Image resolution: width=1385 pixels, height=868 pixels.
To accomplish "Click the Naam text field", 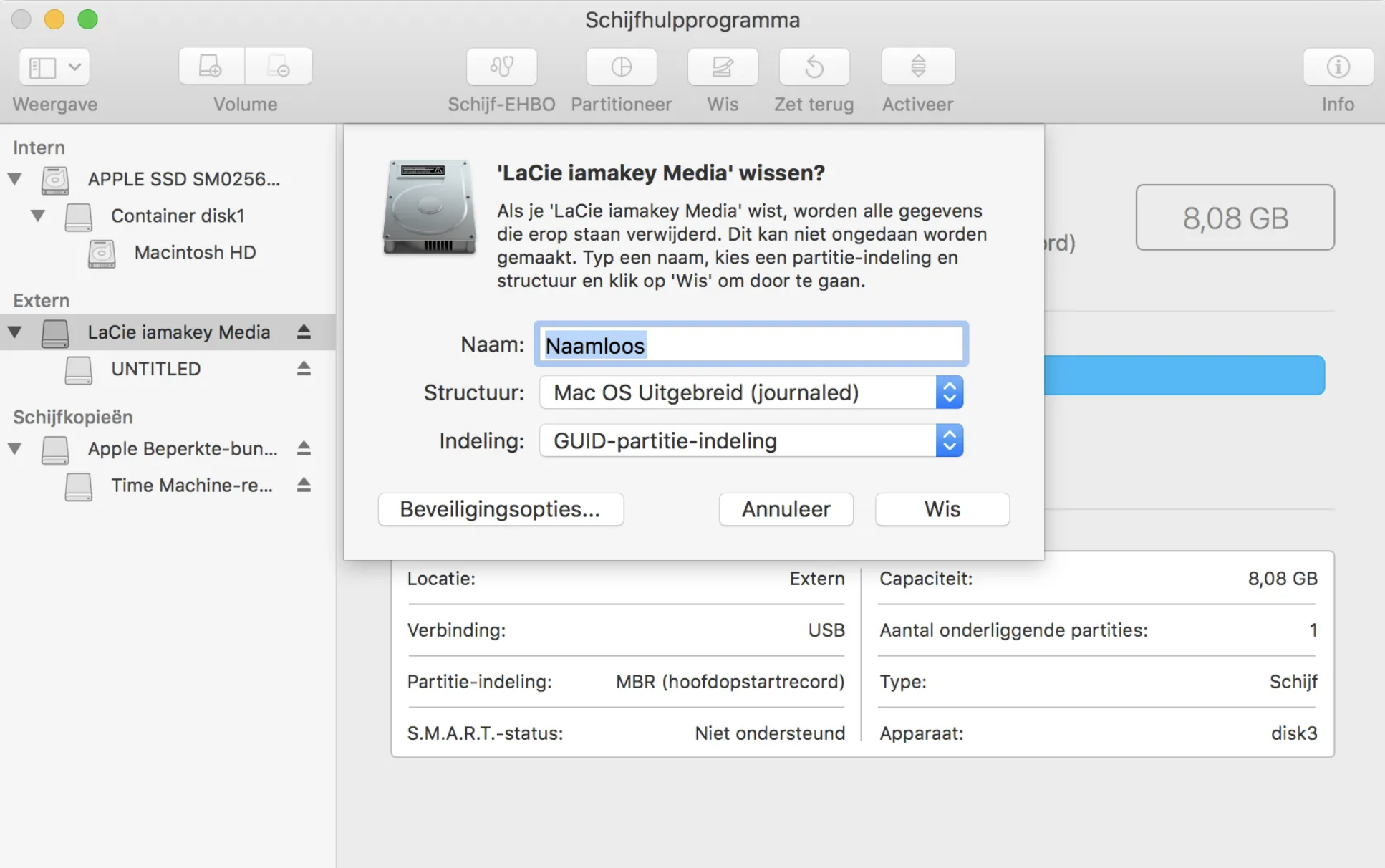I will (751, 344).
